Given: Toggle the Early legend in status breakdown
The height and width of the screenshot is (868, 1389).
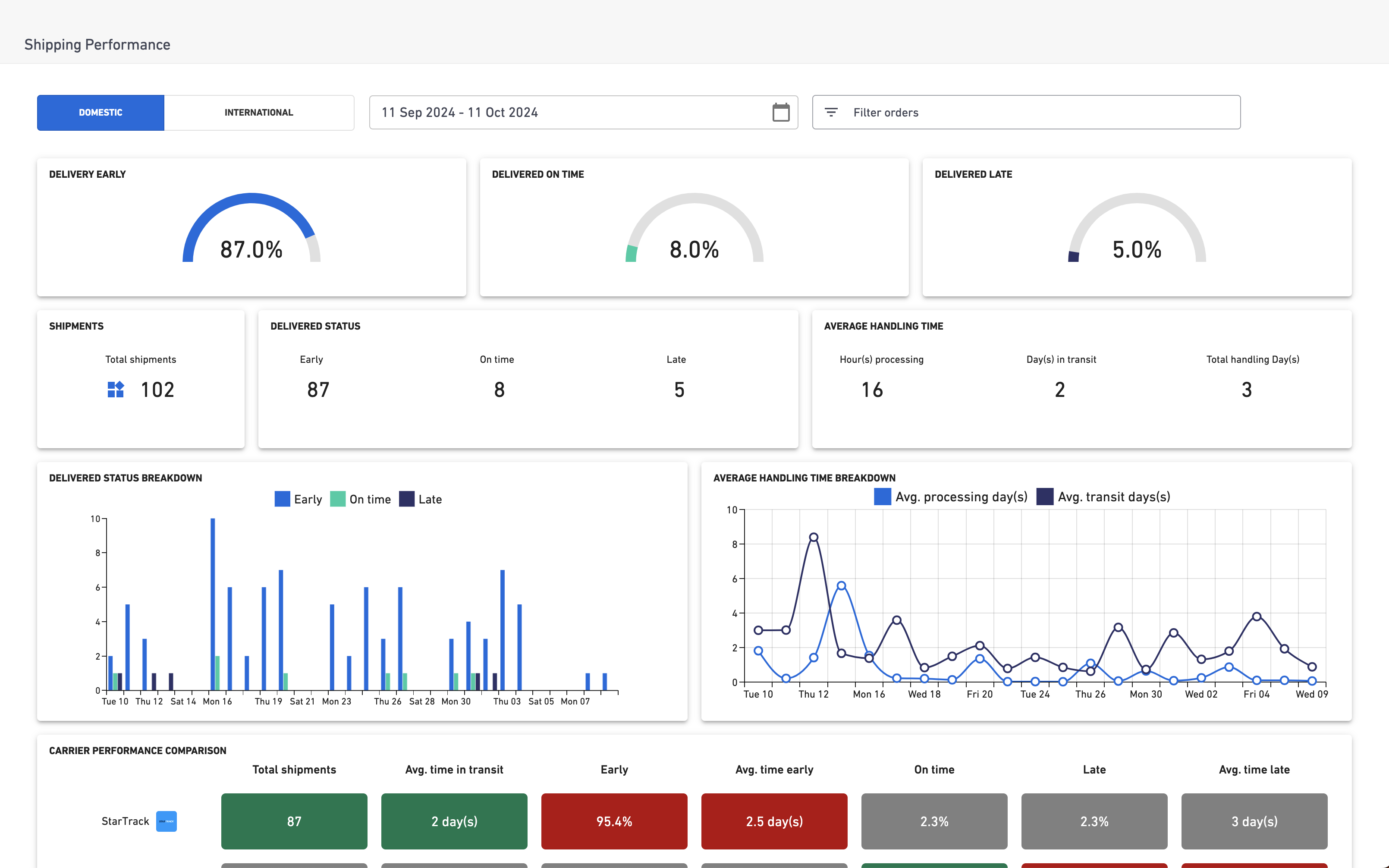Looking at the screenshot, I should point(298,499).
